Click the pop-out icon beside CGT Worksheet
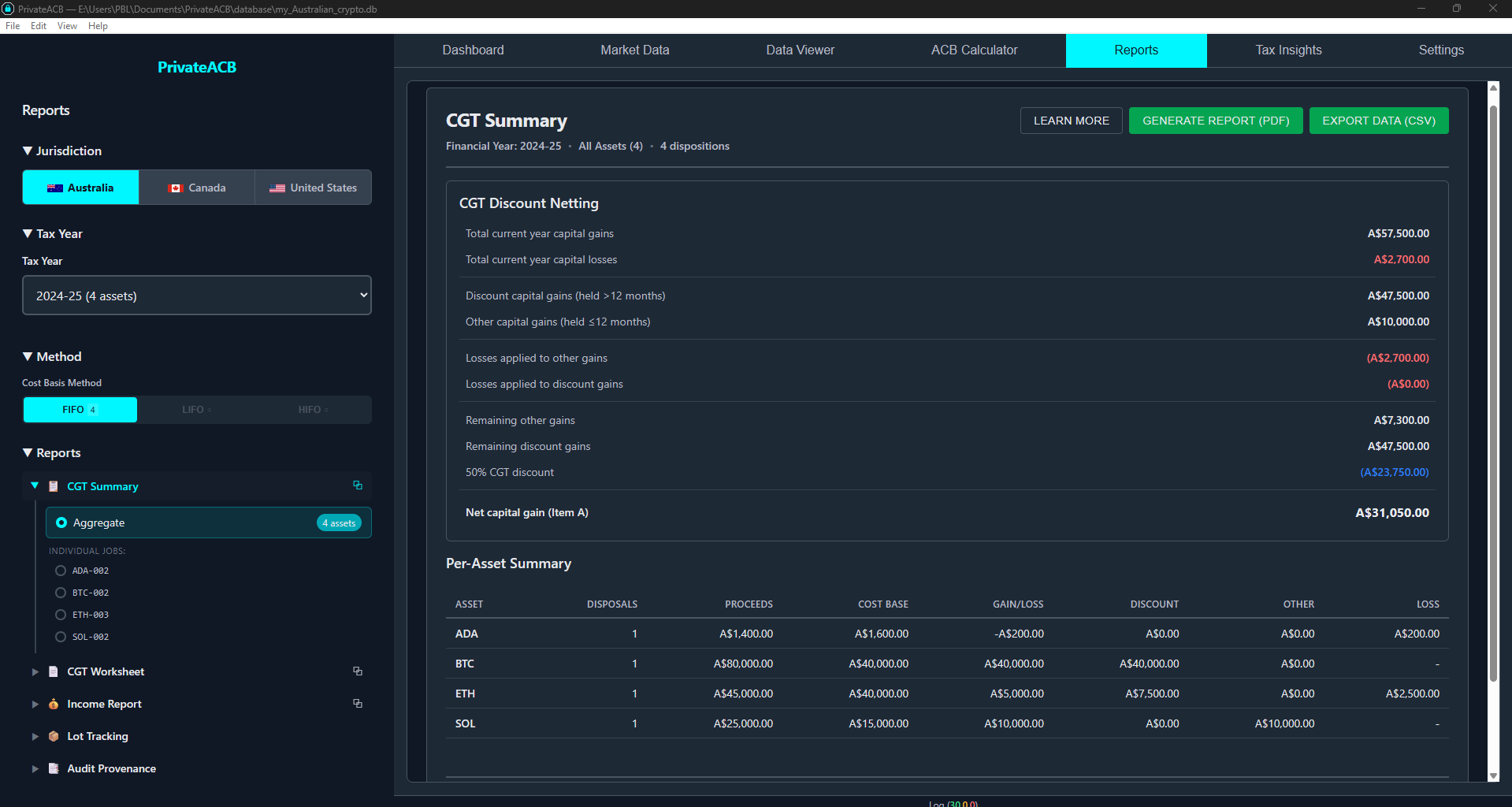Image resolution: width=1512 pixels, height=807 pixels. (x=358, y=671)
